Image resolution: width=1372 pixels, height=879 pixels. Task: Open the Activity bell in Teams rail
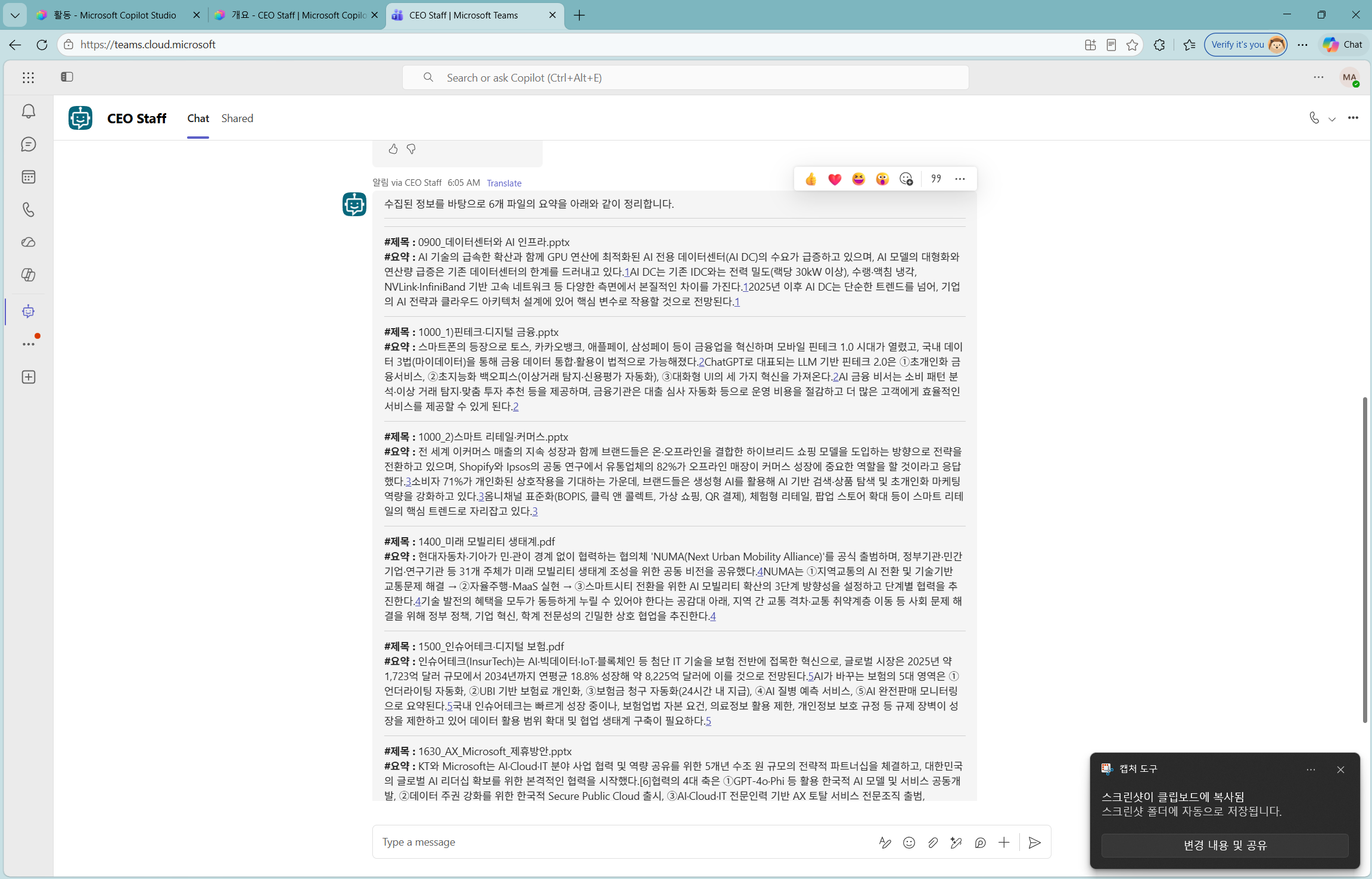click(29, 111)
